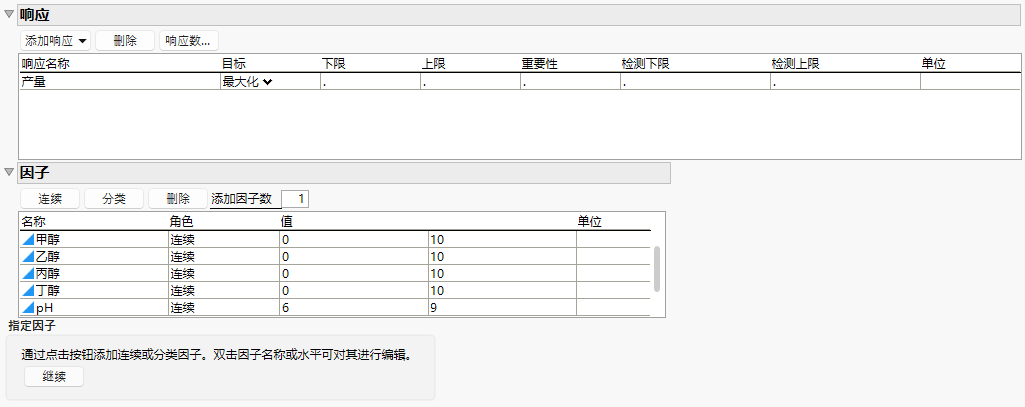Select the 丙醇 factor name
Screen dimensions: 1025x407
pyautogui.click(x=48, y=274)
